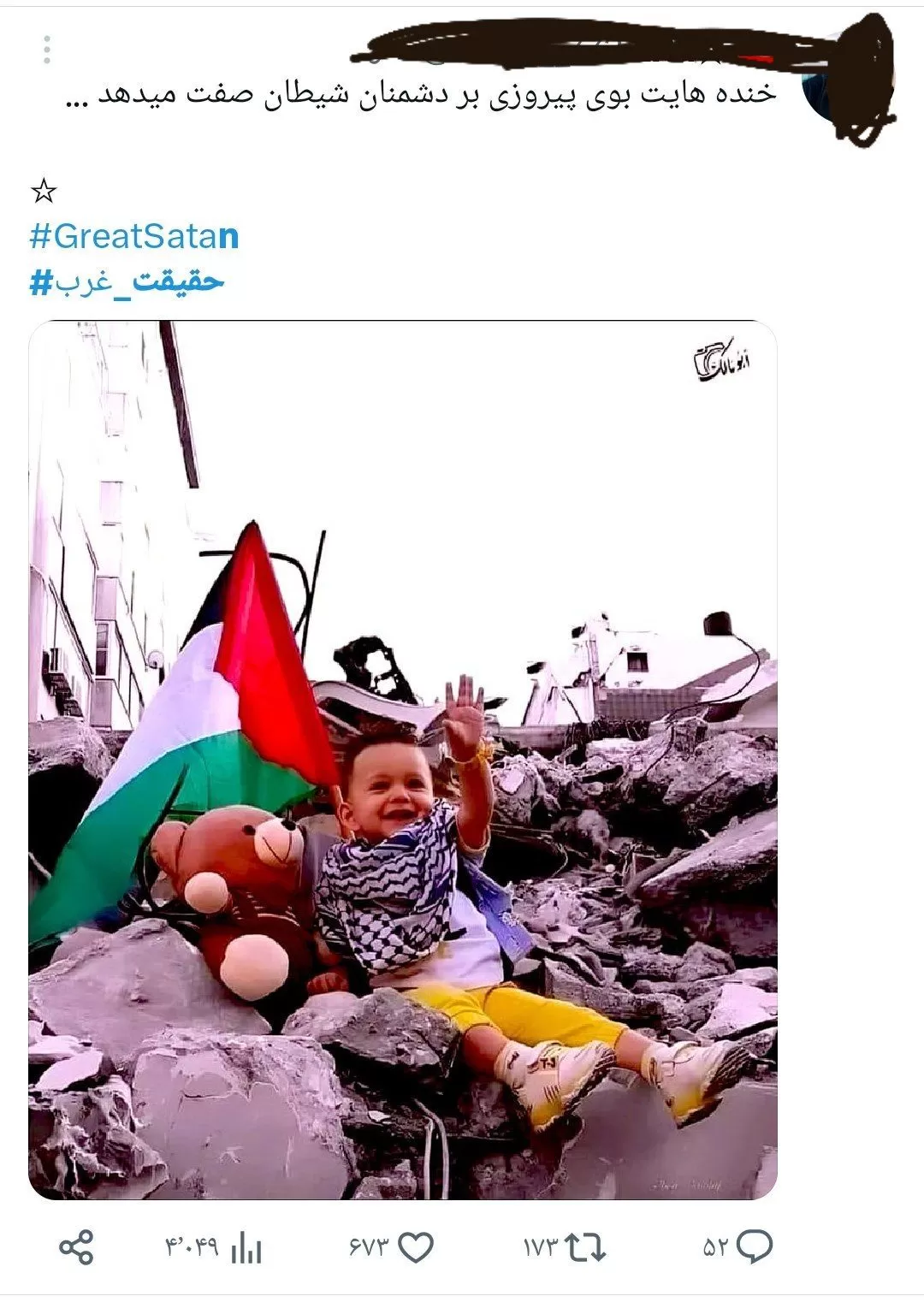Click the retweet count ۱۷۳

(x=540, y=1248)
